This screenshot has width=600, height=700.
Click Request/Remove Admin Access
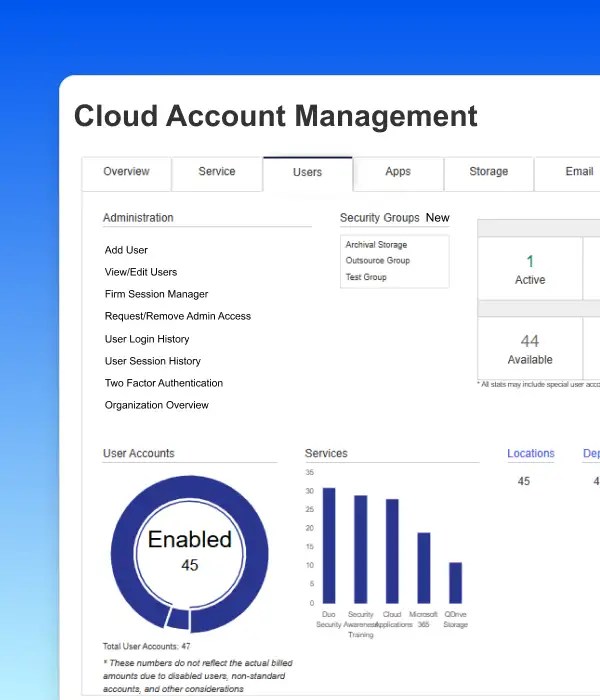pyautogui.click(x=178, y=316)
